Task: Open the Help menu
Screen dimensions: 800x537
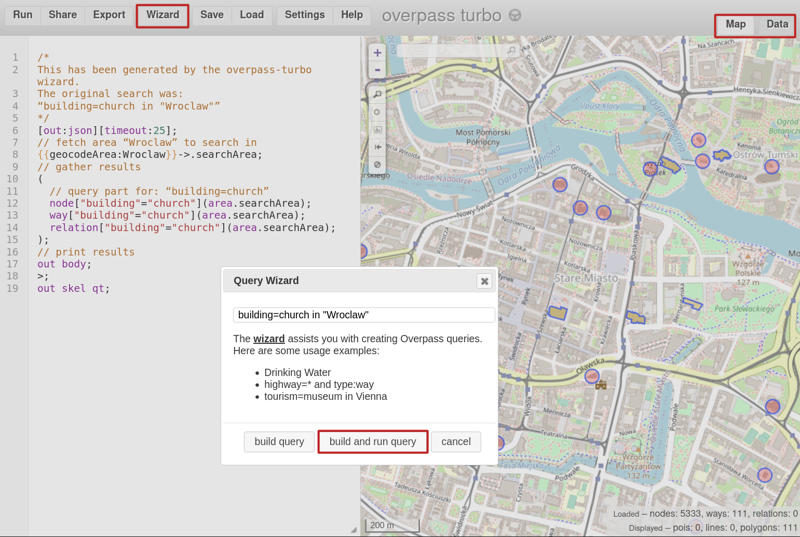Action: pyautogui.click(x=352, y=15)
